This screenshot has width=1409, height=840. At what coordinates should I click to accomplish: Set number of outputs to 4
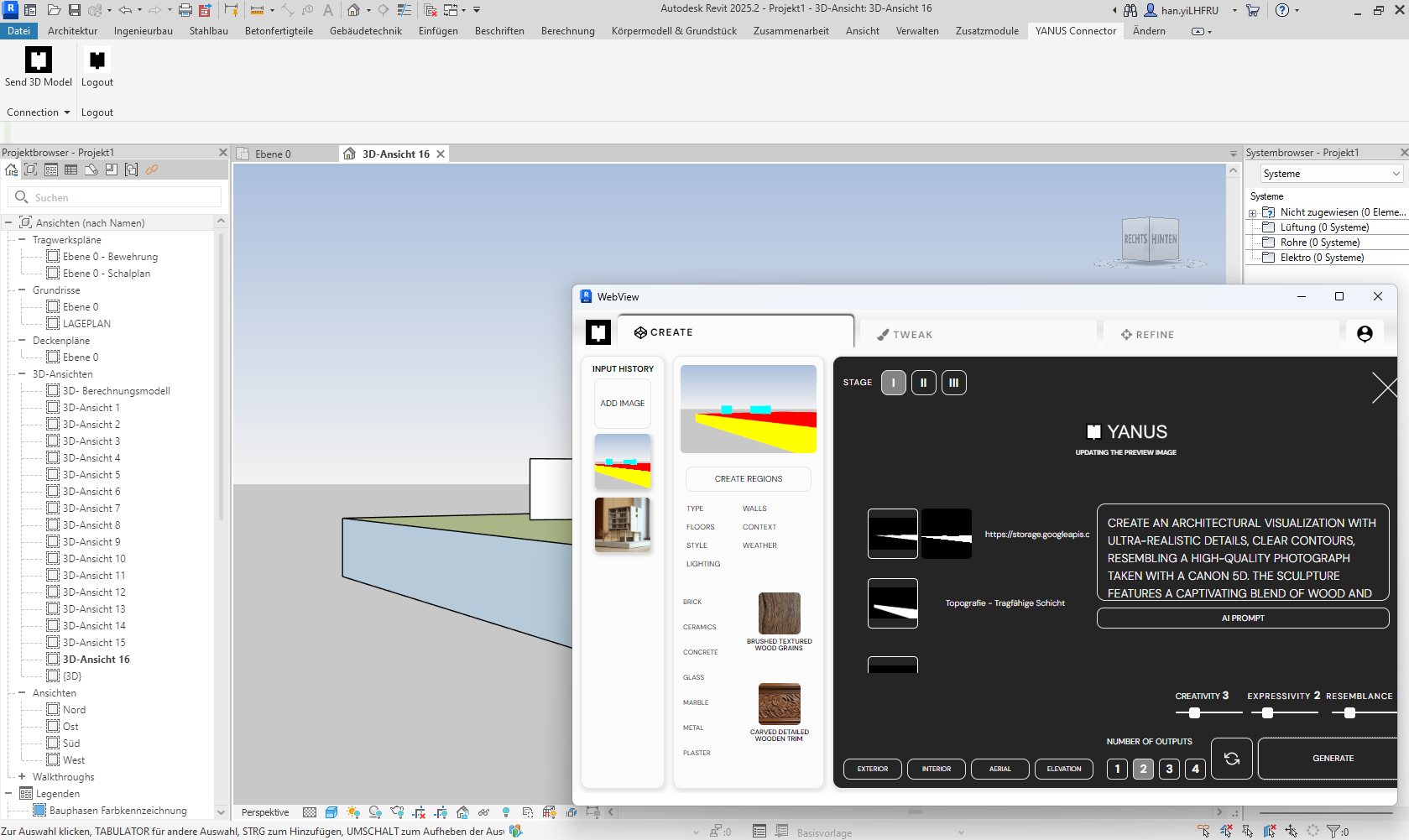point(1196,769)
